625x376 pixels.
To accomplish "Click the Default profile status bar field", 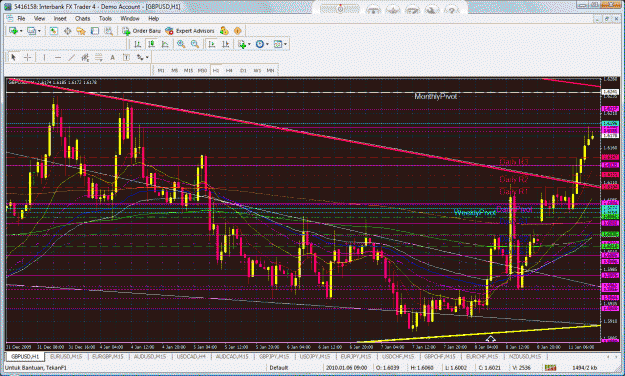I will coord(295,367).
